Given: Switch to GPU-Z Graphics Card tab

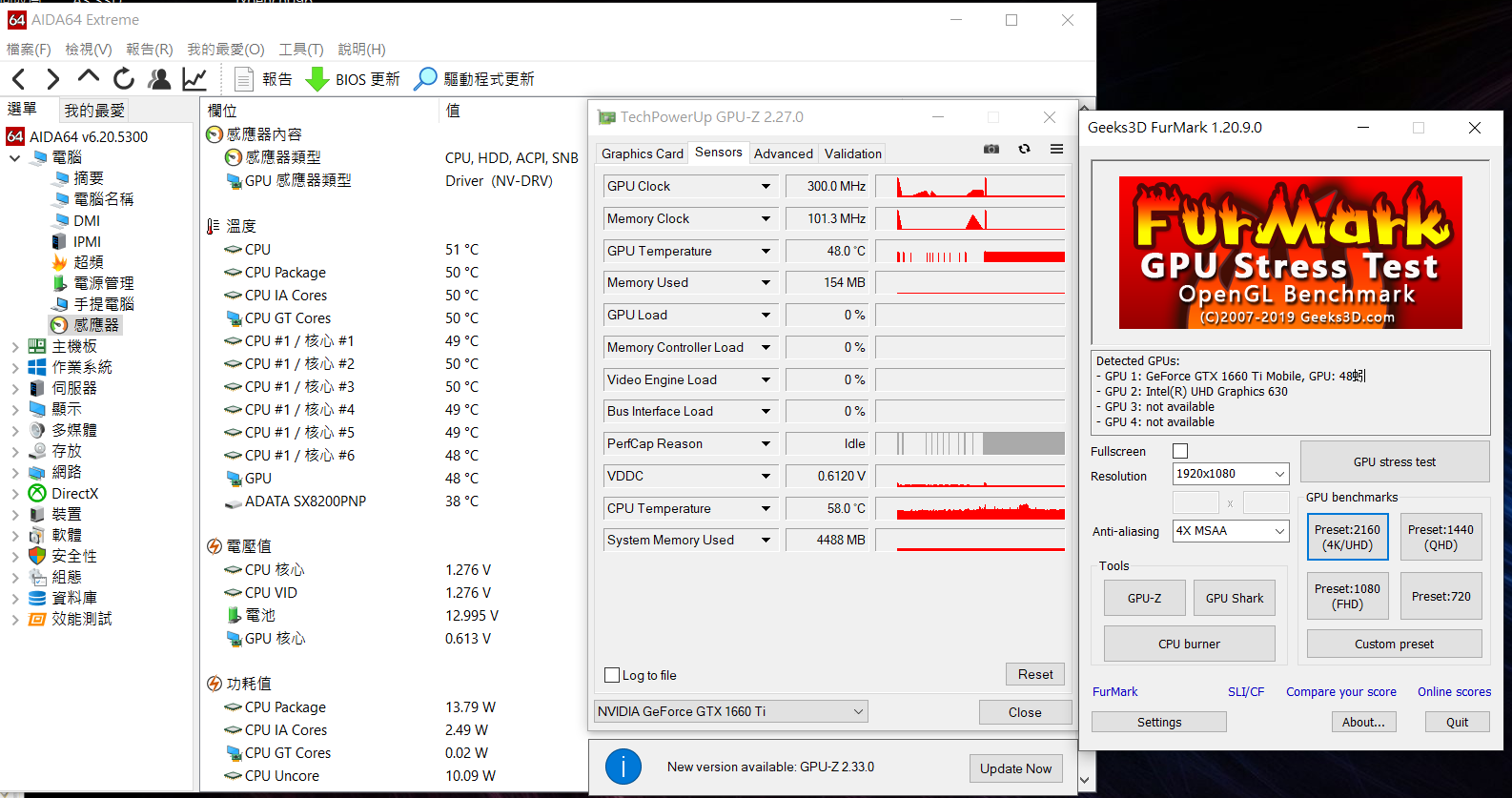Looking at the screenshot, I should pyautogui.click(x=643, y=153).
